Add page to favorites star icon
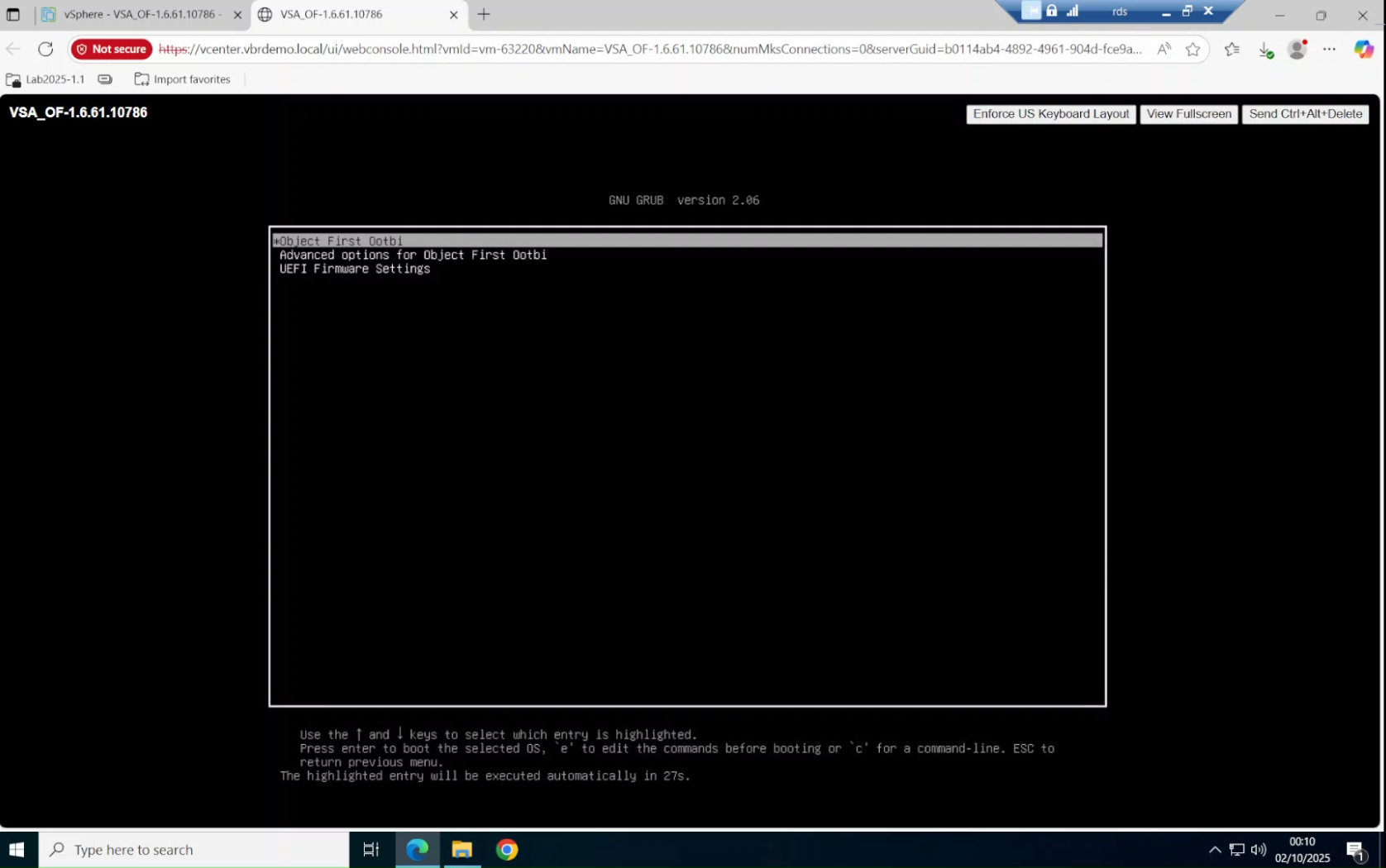This screenshot has width=1386, height=868. [1192, 49]
